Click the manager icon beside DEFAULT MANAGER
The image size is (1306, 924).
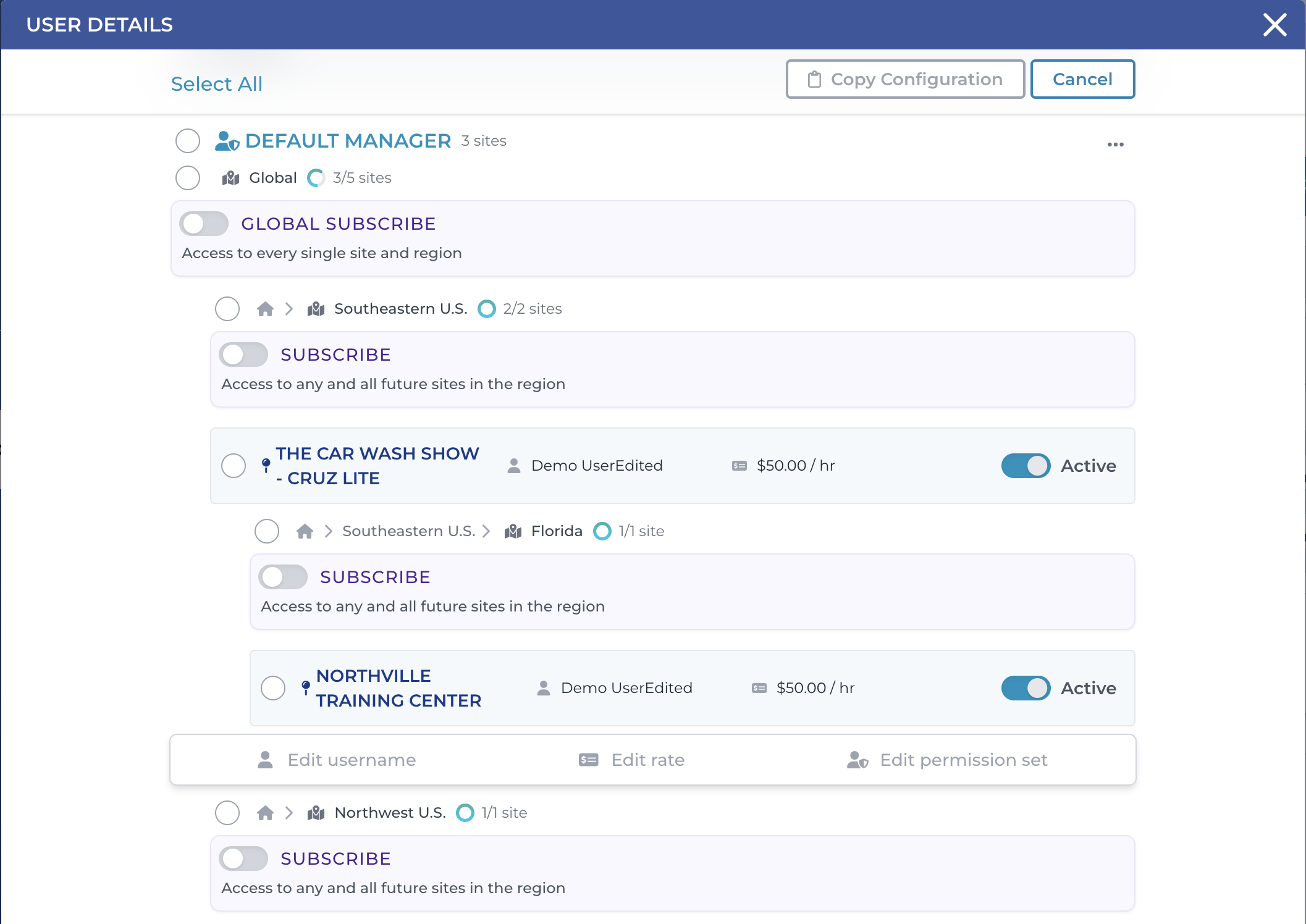226,140
